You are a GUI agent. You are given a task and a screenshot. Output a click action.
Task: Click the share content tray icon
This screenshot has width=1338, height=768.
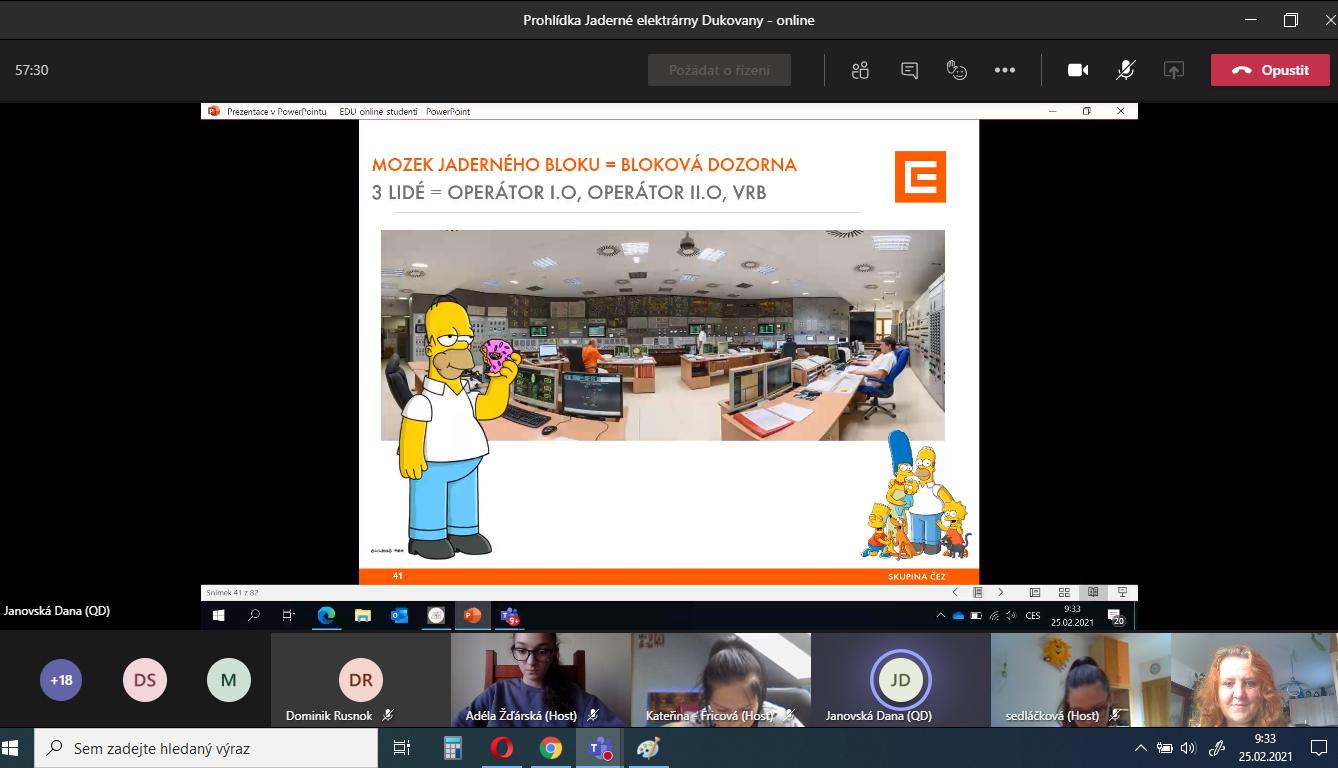[1174, 70]
